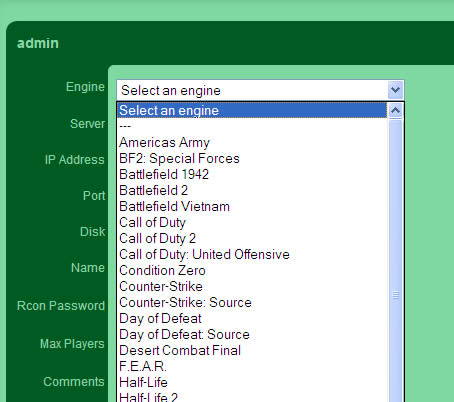Select Day of Defeat entry

[252, 318]
